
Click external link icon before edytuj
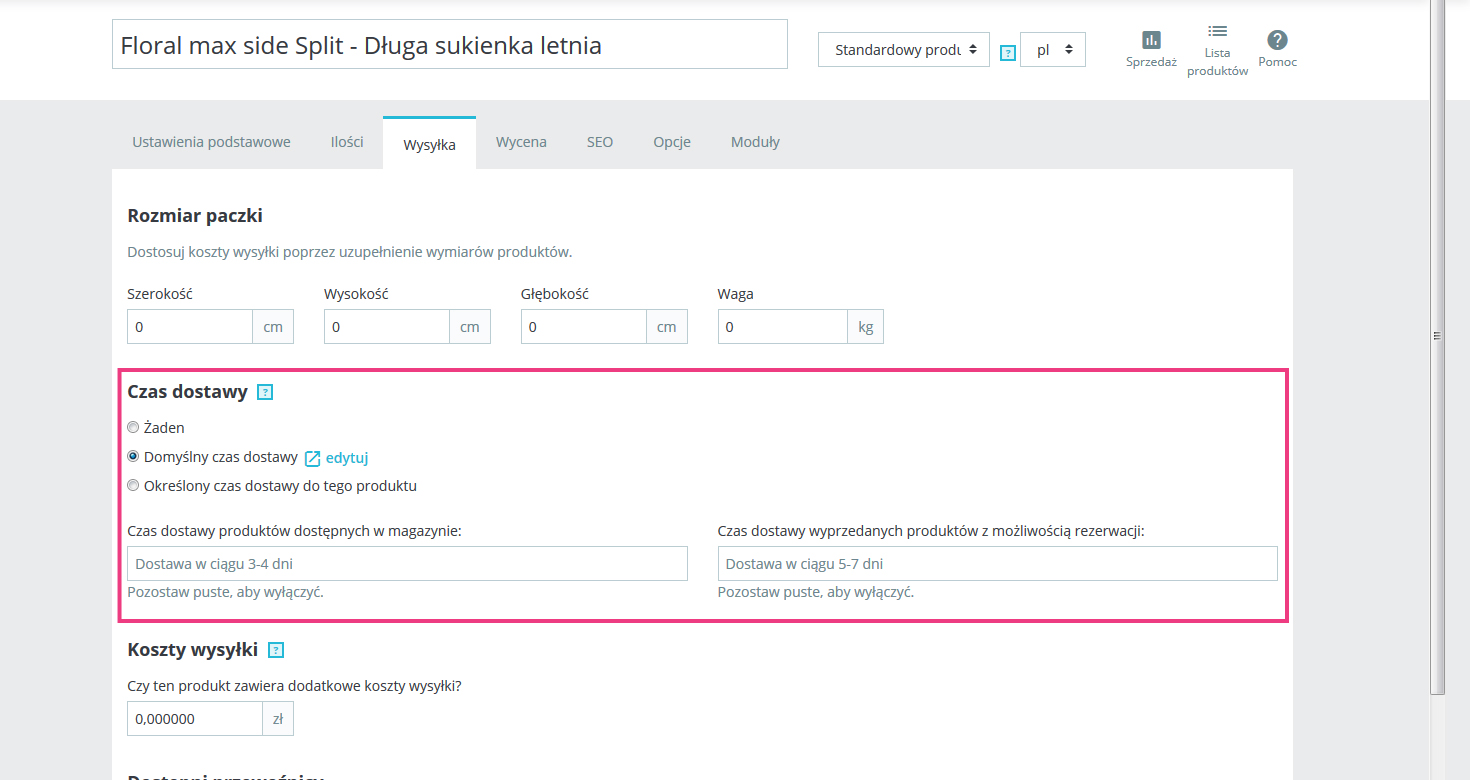tap(312, 458)
